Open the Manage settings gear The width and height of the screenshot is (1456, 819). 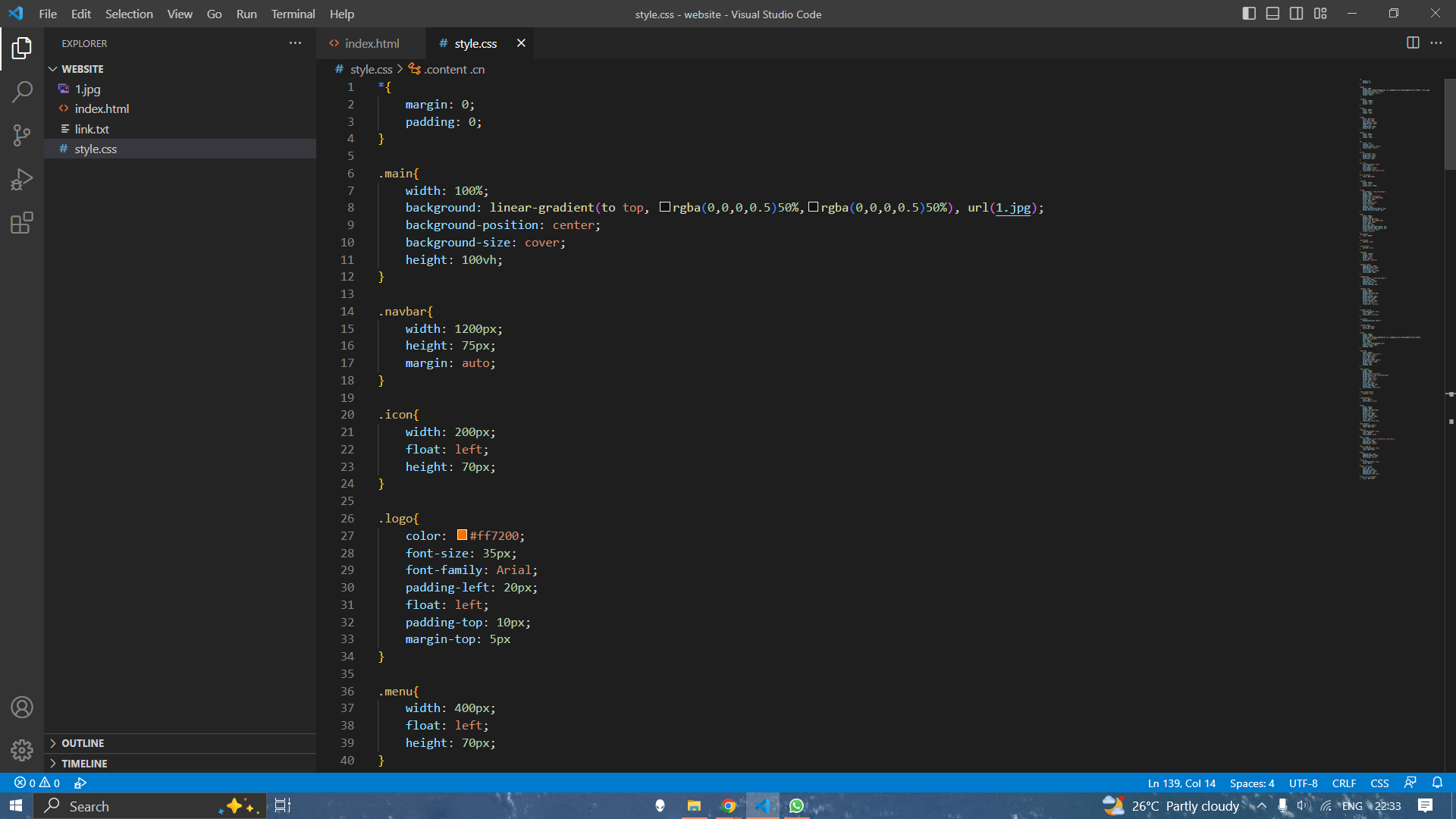point(22,750)
